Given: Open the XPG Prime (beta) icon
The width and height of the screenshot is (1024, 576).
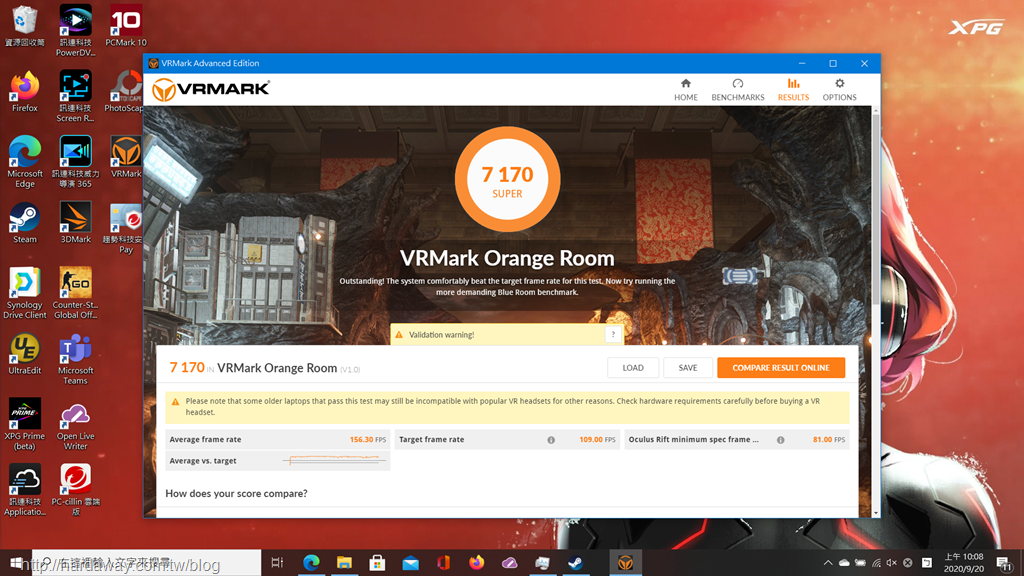Looking at the screenshot, I should pos(24,424).
